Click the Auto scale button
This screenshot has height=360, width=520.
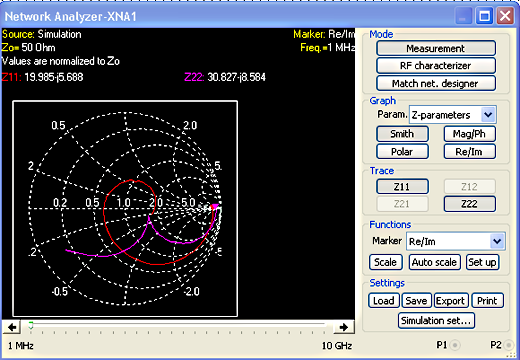click(x=435, y=262)
